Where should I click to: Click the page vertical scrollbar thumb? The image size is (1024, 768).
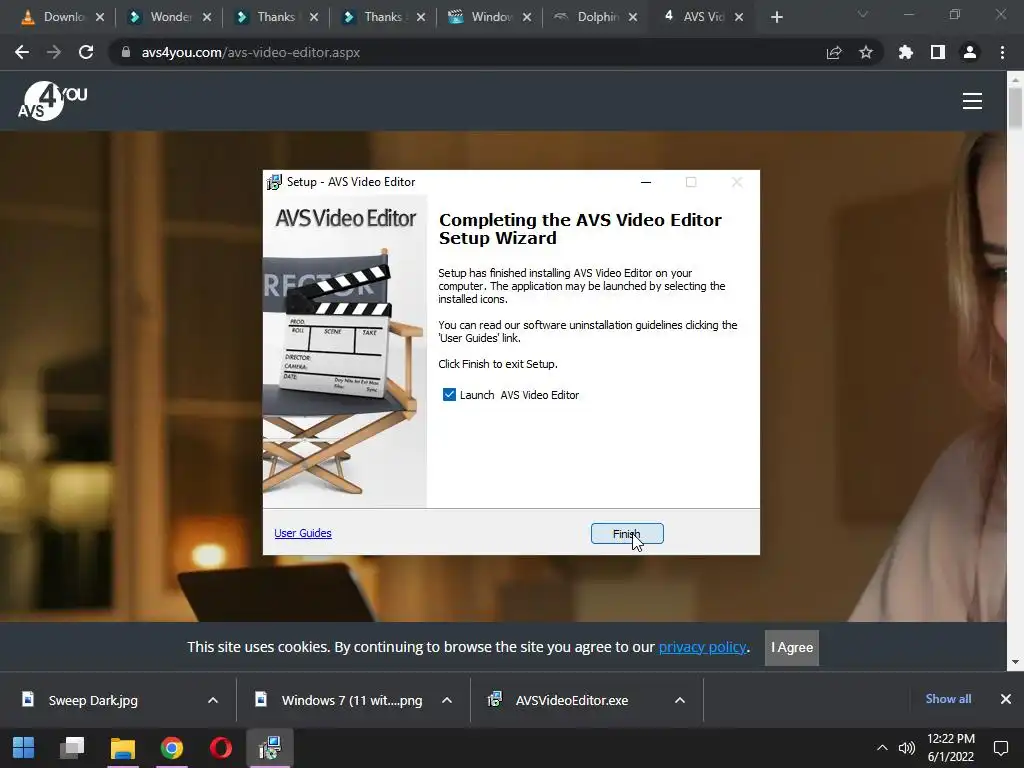point(1015,108)
